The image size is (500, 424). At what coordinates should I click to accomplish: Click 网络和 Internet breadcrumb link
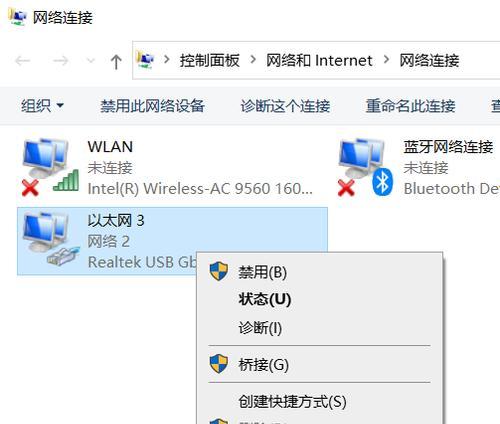[319, 60]
